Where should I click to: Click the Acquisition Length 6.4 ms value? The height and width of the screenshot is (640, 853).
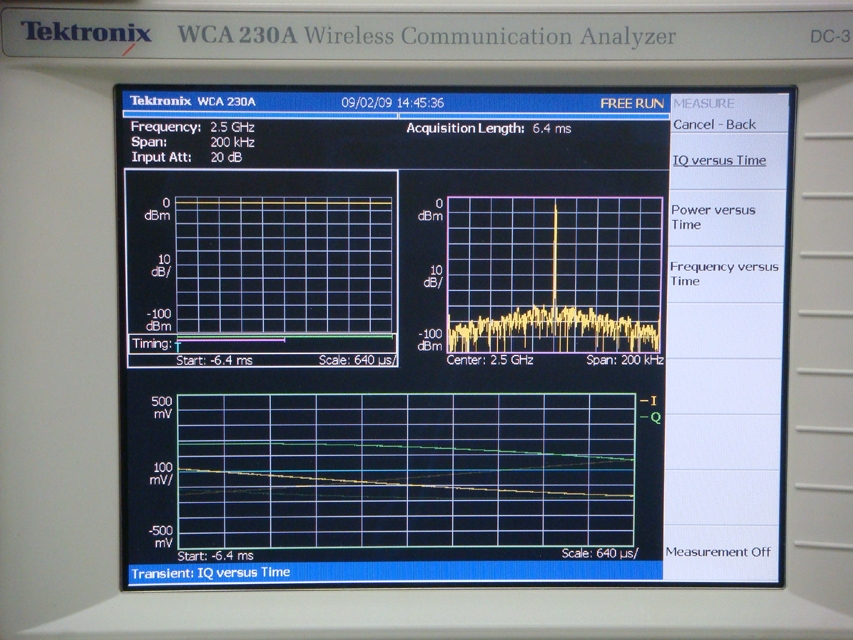pyautogui.click(x=552, y=128)
